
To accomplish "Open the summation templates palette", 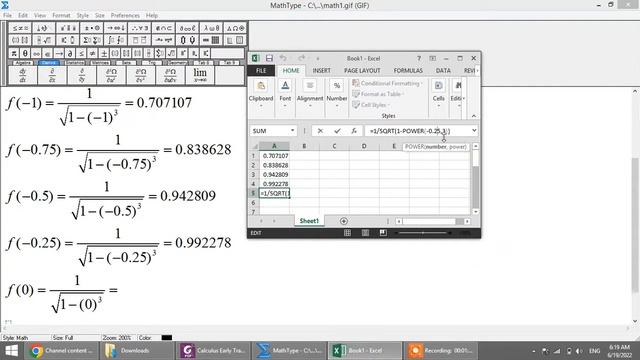I will point(92,40).
